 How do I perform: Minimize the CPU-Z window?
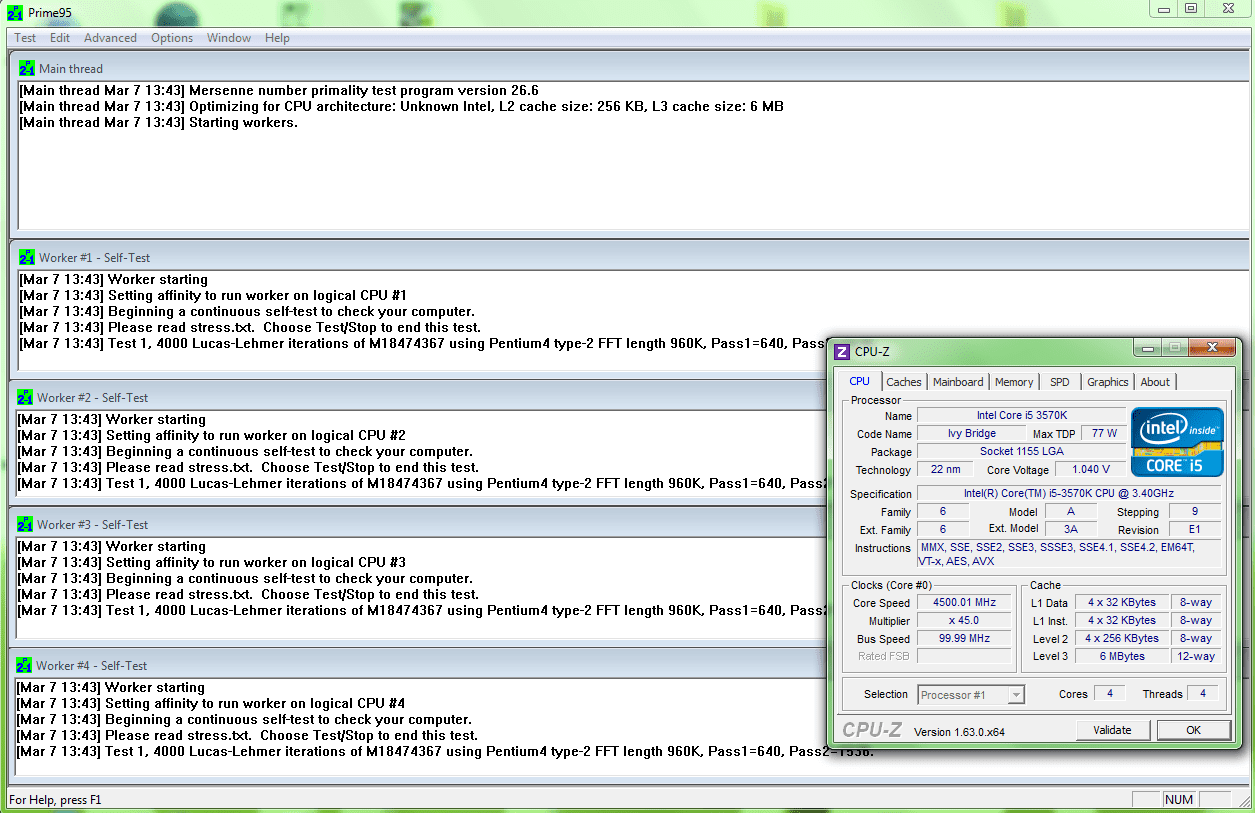coord(1148,348)
